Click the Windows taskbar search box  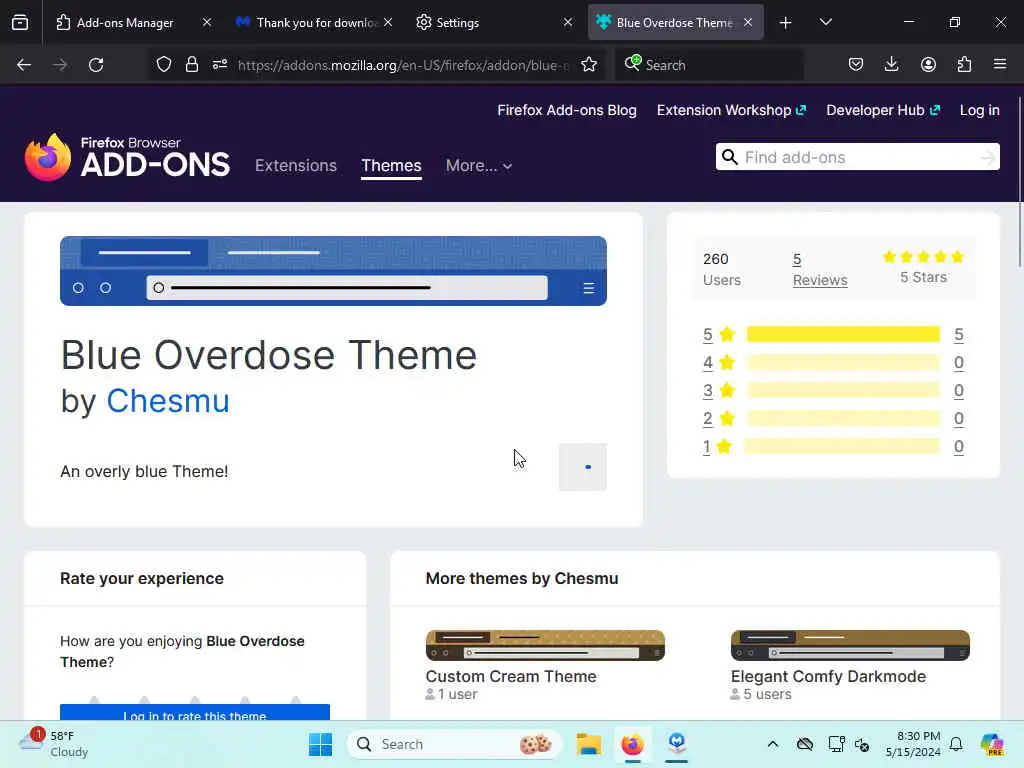pyautogui.click(x=455, y=744)
